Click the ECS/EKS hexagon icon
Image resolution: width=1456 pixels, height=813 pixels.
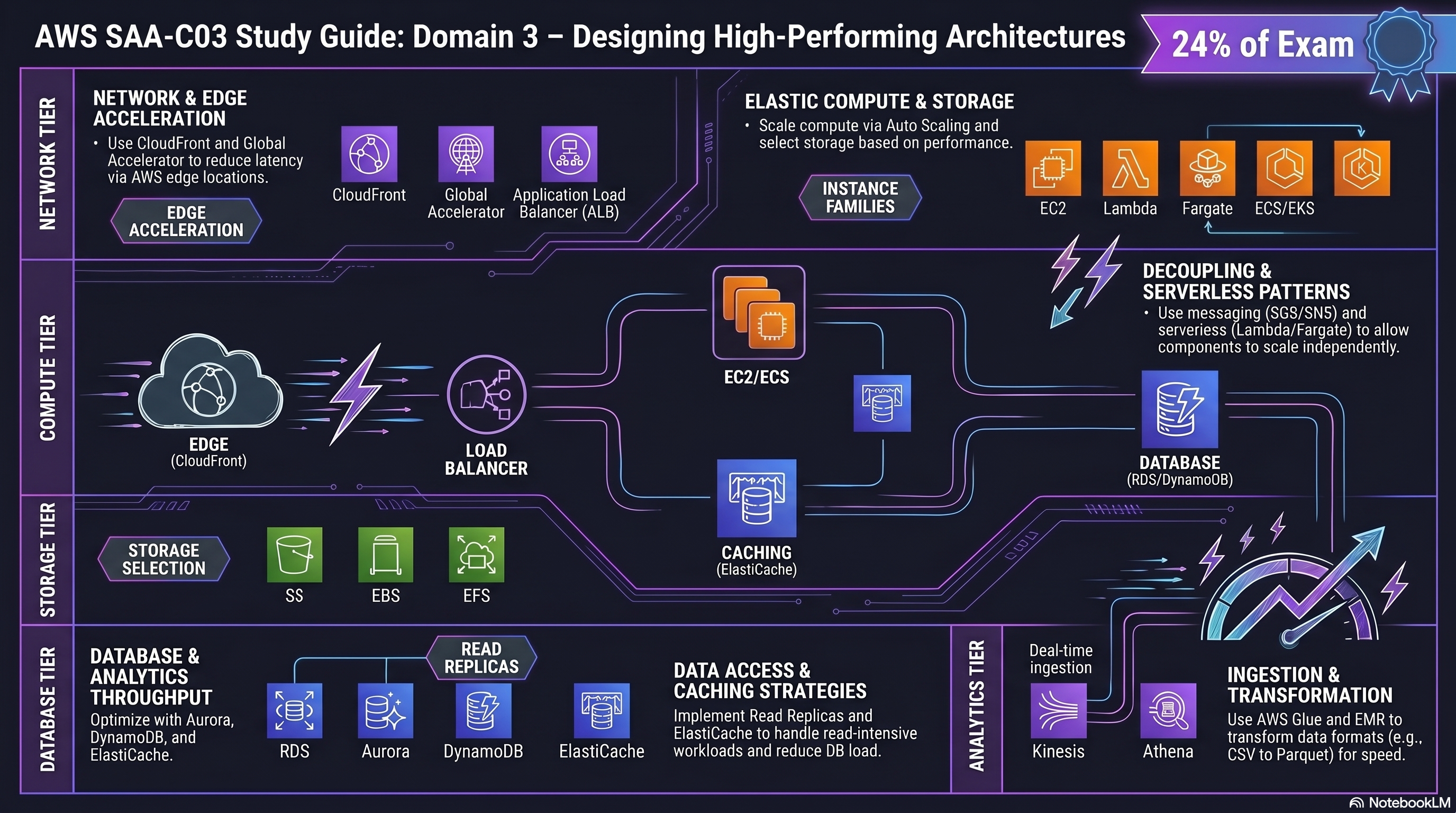coord(1284,168)
